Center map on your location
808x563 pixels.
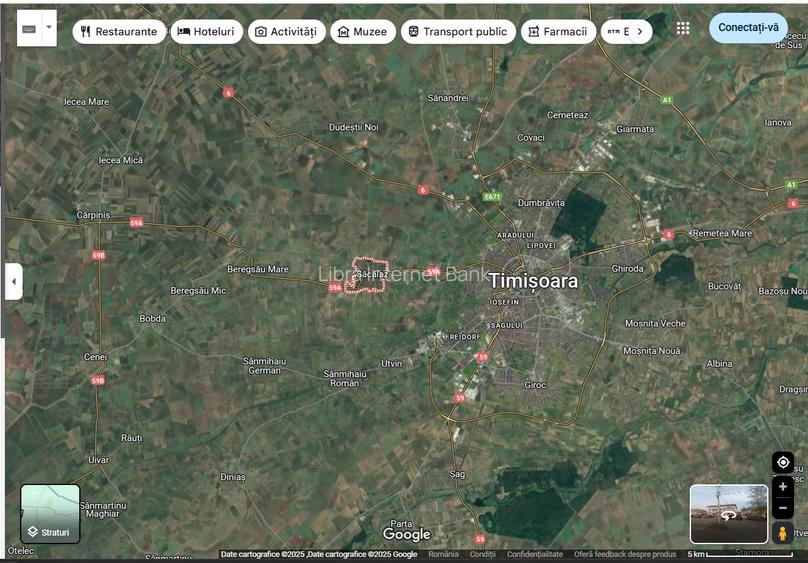783,462
